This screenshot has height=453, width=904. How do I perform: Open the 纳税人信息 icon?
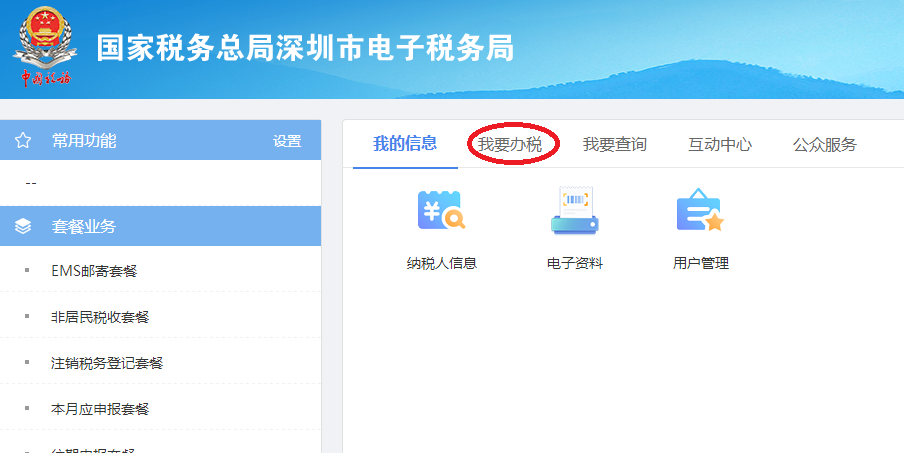coord(441,210)
